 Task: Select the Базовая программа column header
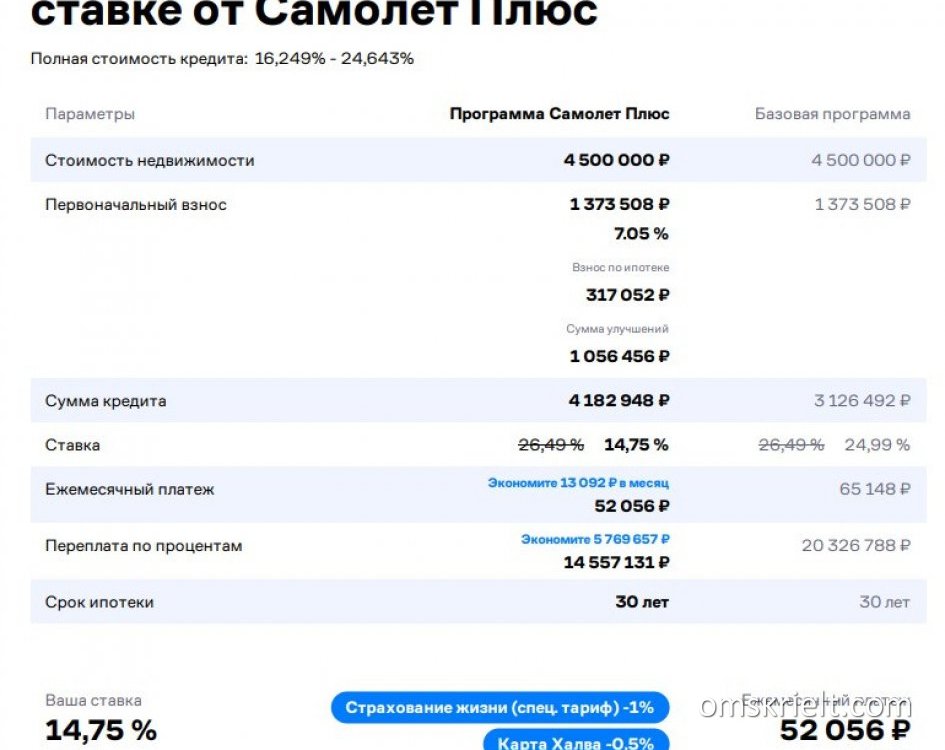point(832,114)
